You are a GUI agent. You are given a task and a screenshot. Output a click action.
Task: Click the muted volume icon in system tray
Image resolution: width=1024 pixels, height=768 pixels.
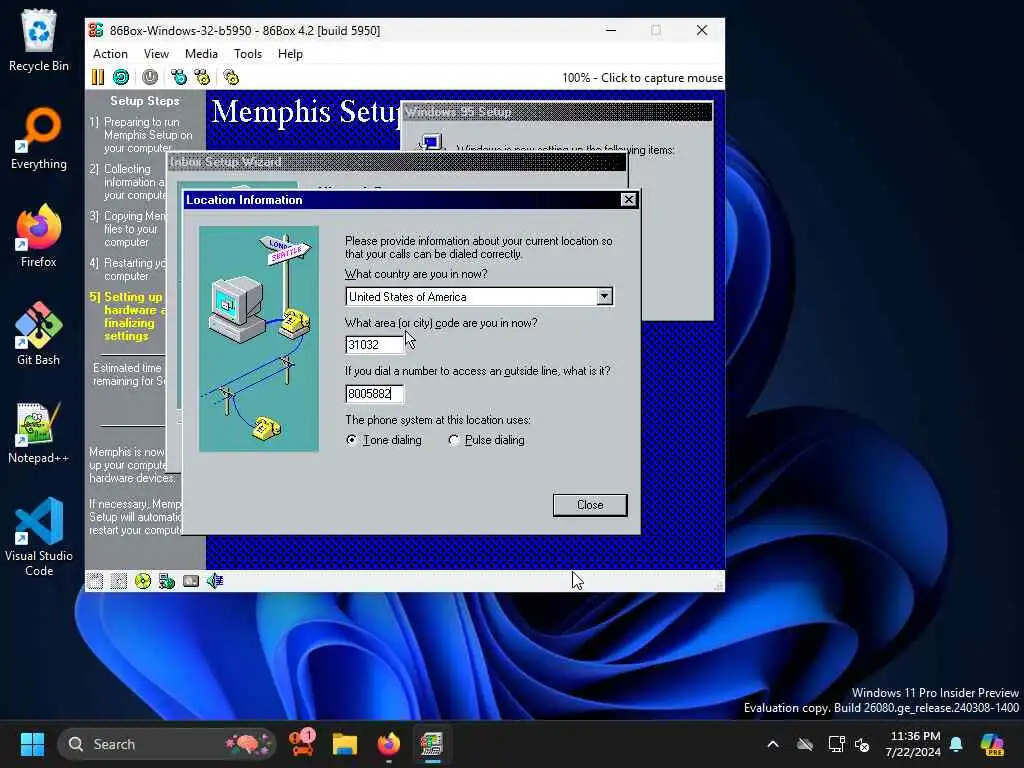coord(862,744)
